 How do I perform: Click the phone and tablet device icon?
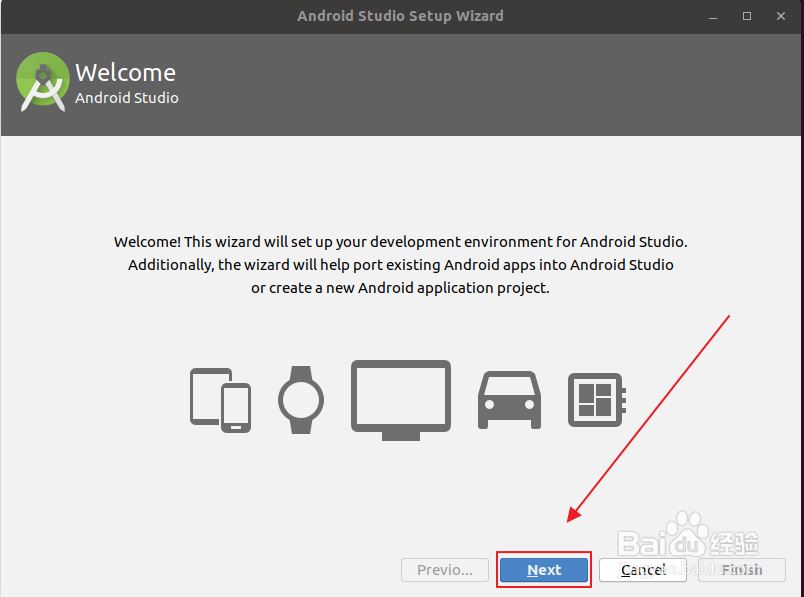pos(220,400)
